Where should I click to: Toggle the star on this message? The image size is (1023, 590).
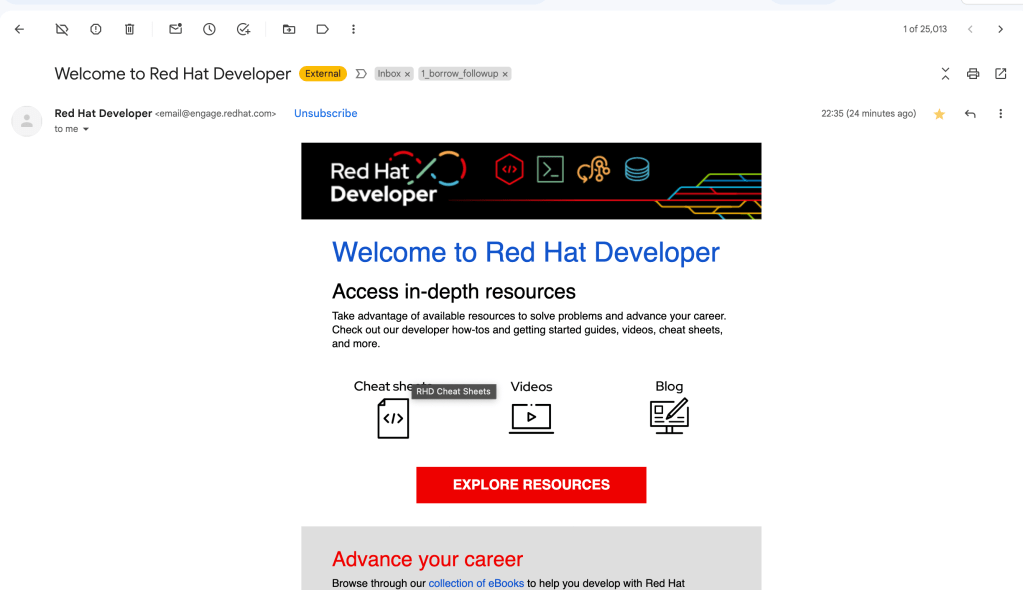[x=939, y=114]
